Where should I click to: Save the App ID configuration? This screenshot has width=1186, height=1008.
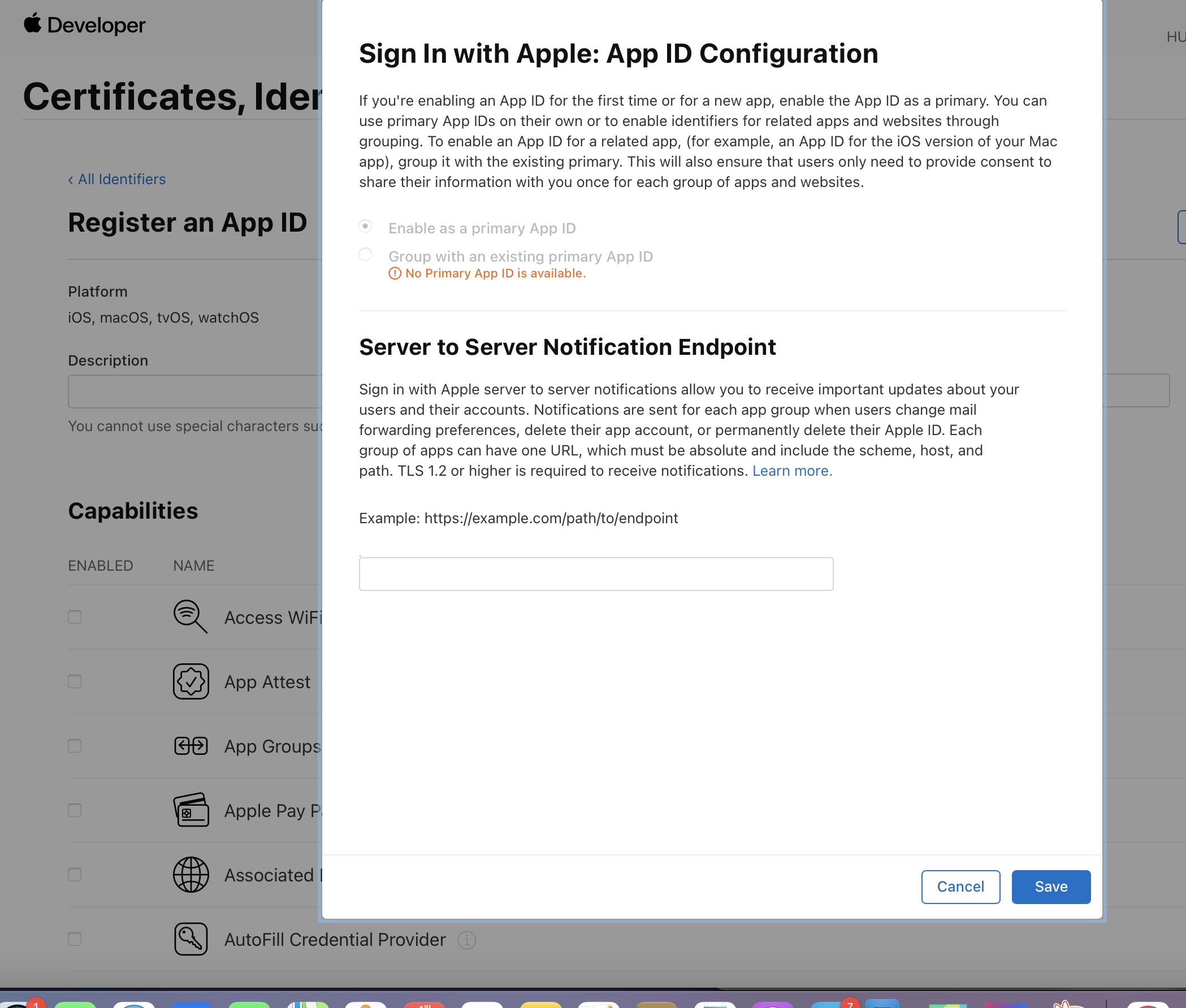coord(1050,887)
